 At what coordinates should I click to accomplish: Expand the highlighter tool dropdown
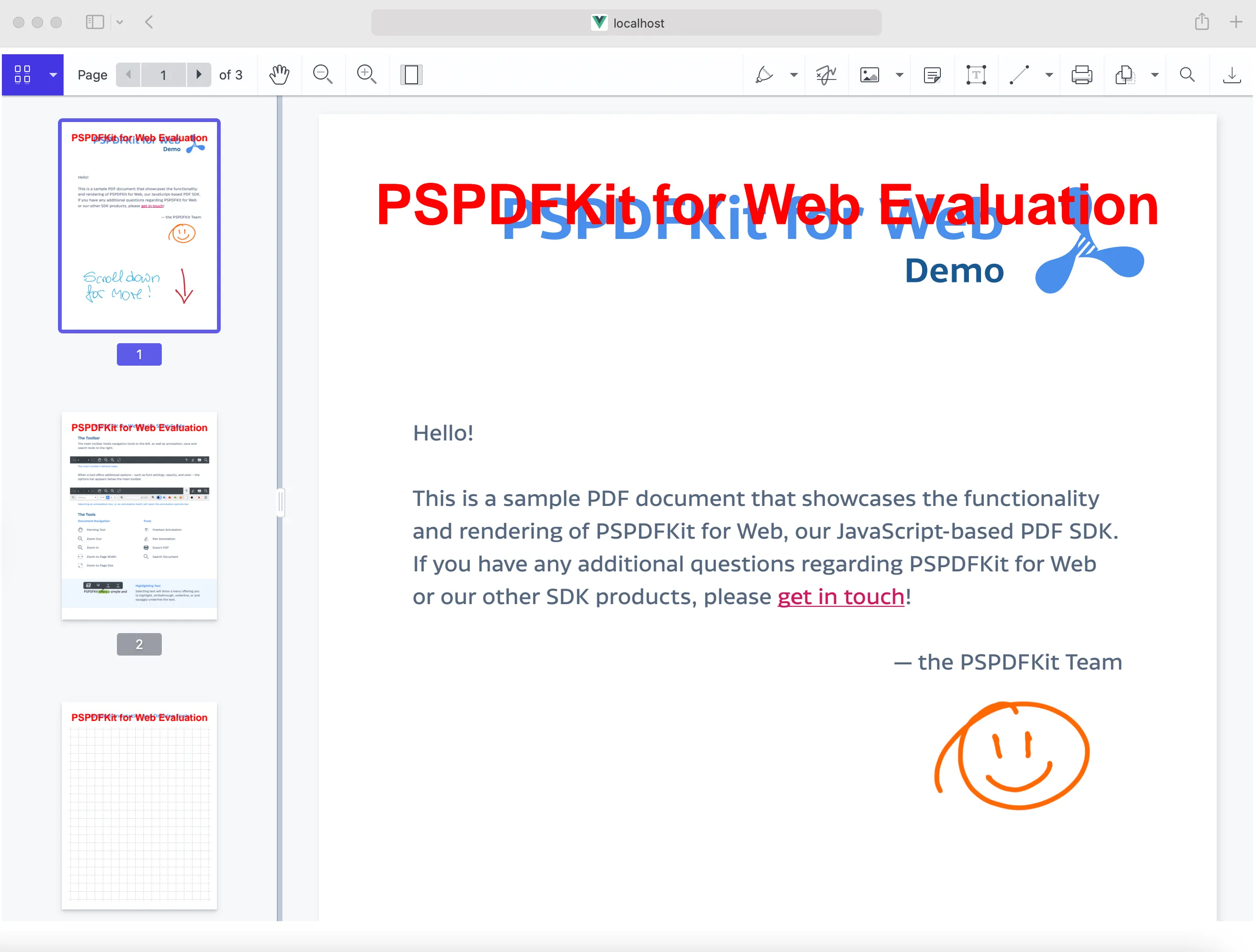point(794,74)
